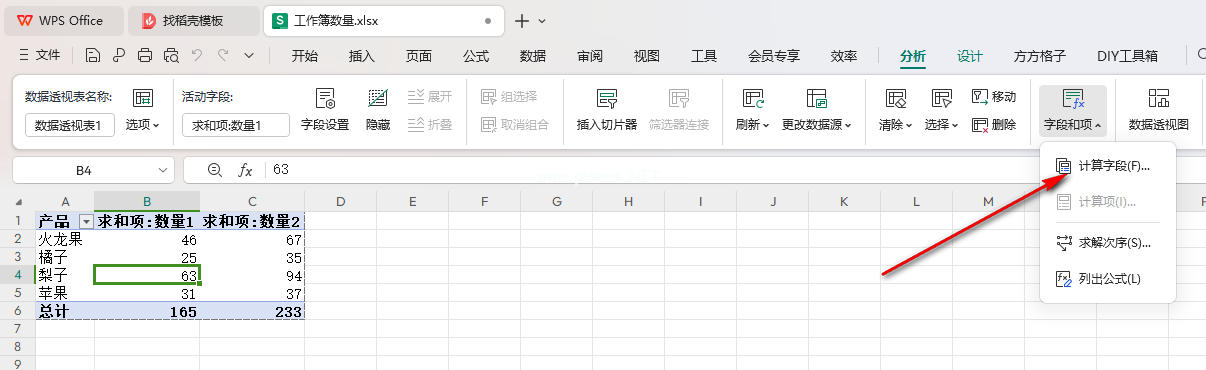Click row 7 header

pos(17,329)
